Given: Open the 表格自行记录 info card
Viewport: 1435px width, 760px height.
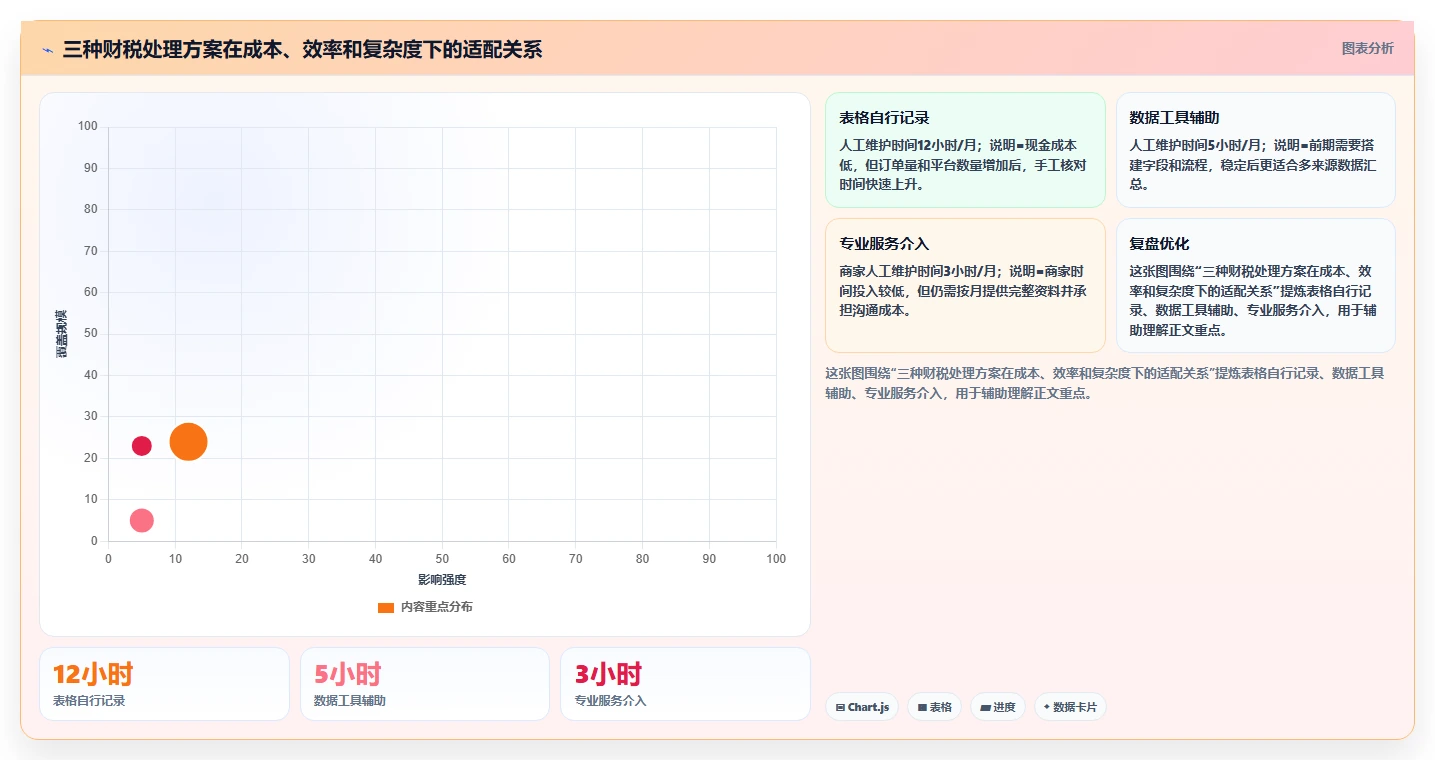Looking at the screenshot, I should click(965, 150).
